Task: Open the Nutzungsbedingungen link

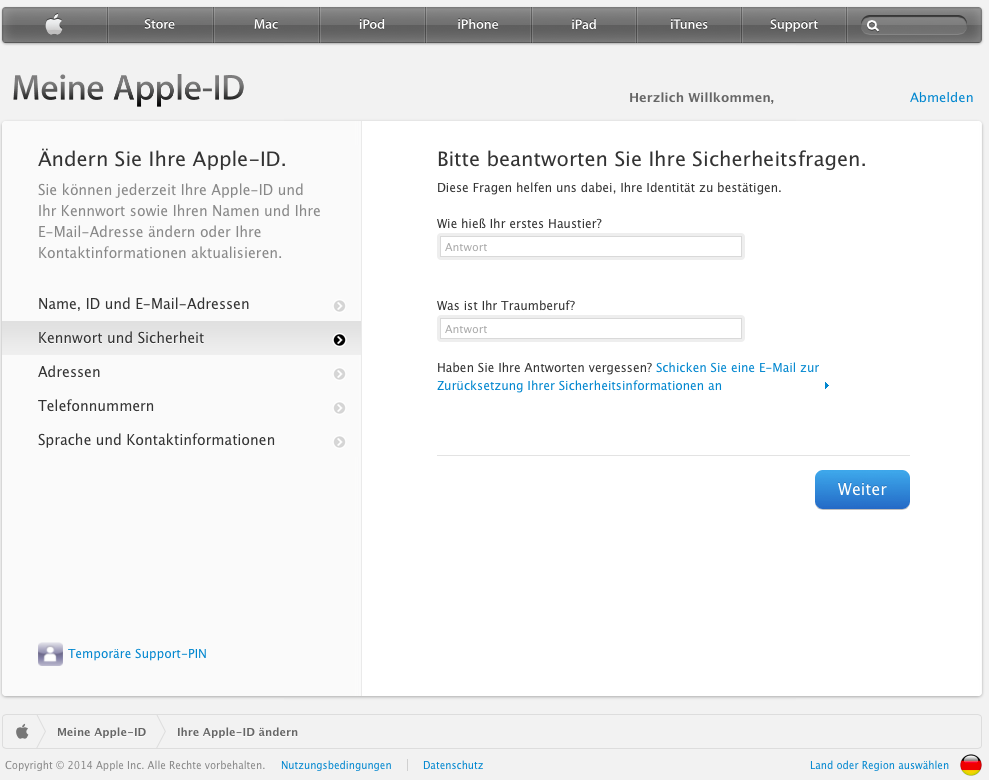Action: pyautogui.click(x=336, y=765)
